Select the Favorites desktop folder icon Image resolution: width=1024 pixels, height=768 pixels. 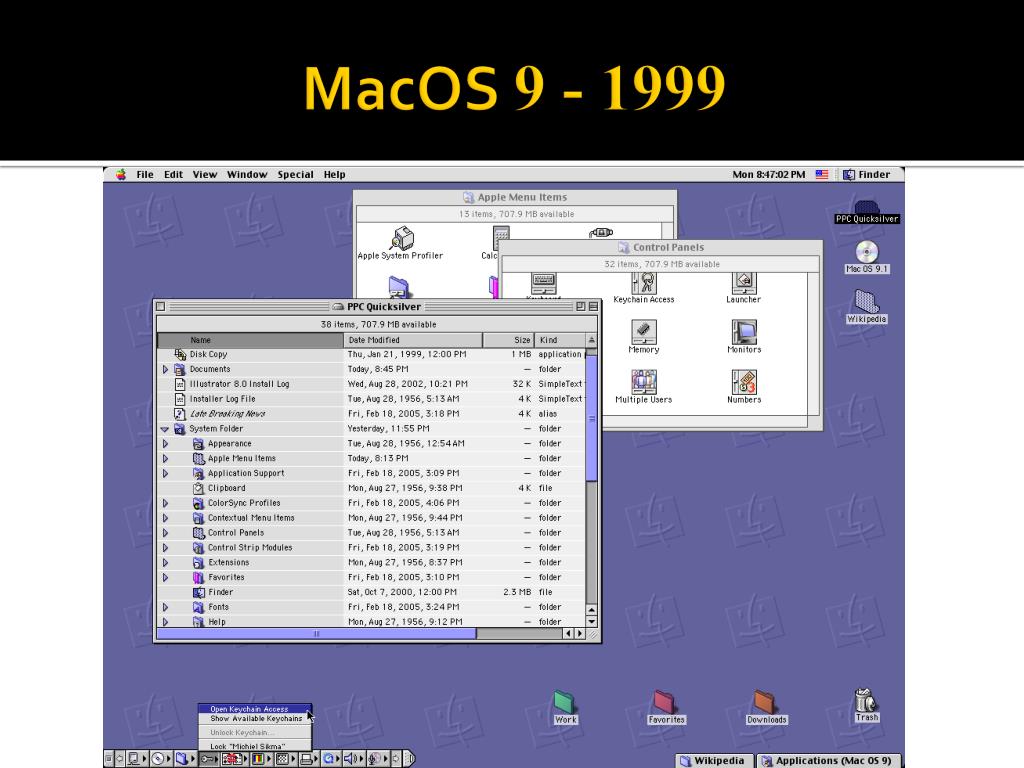point(666,708)
